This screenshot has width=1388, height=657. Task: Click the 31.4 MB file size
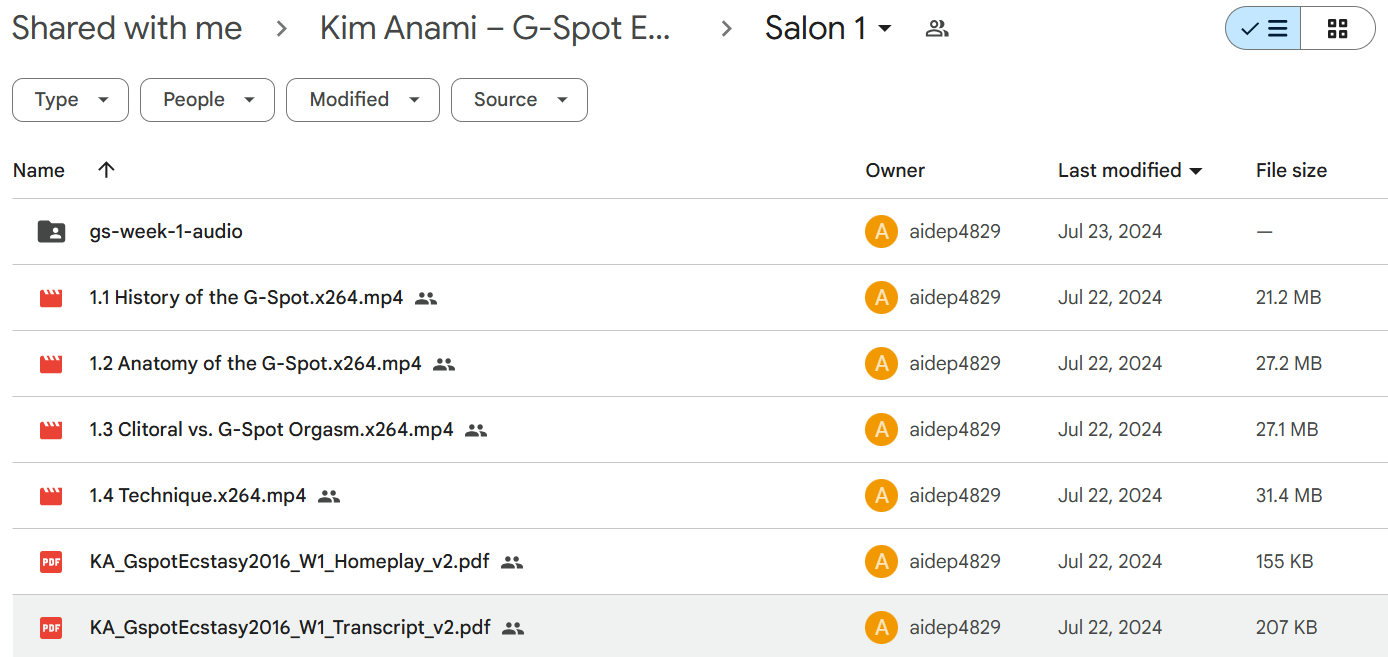(1289, 495)
